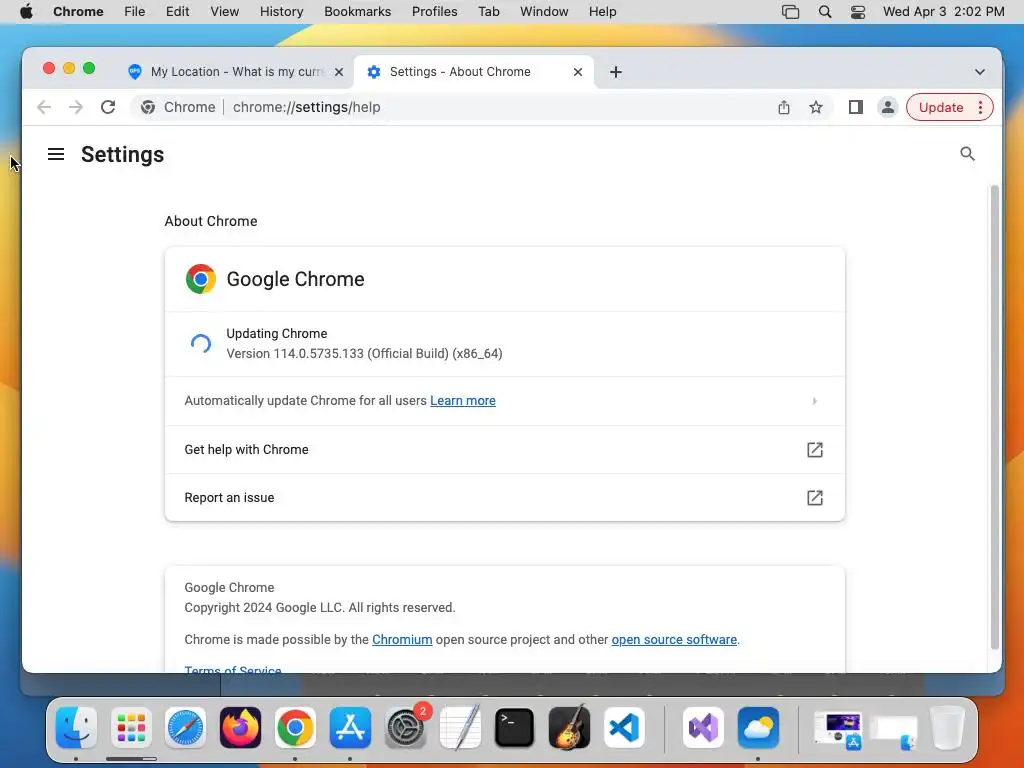
Task: Click the Copyright 2024 Google LLC text
Action: [319, 608]
